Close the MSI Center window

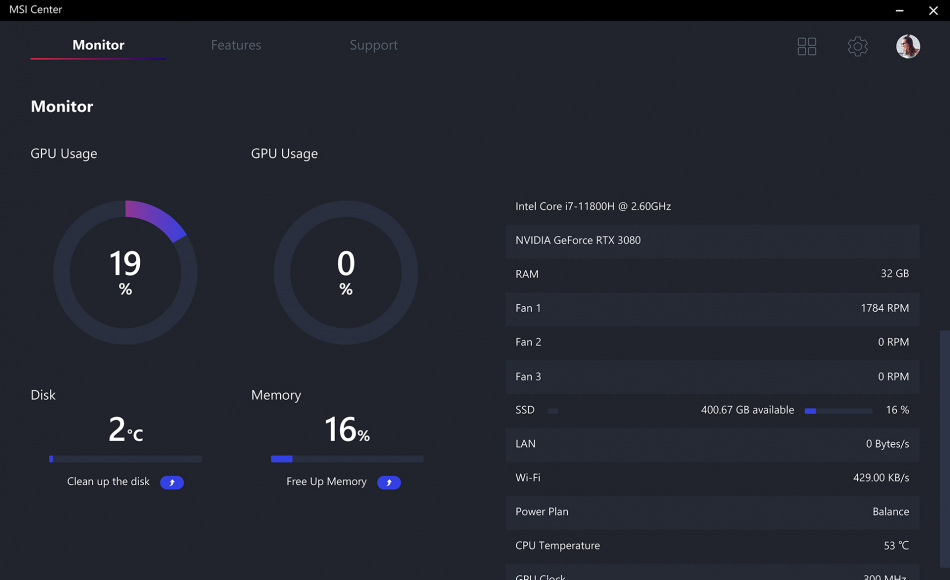(x=933, y=10)
